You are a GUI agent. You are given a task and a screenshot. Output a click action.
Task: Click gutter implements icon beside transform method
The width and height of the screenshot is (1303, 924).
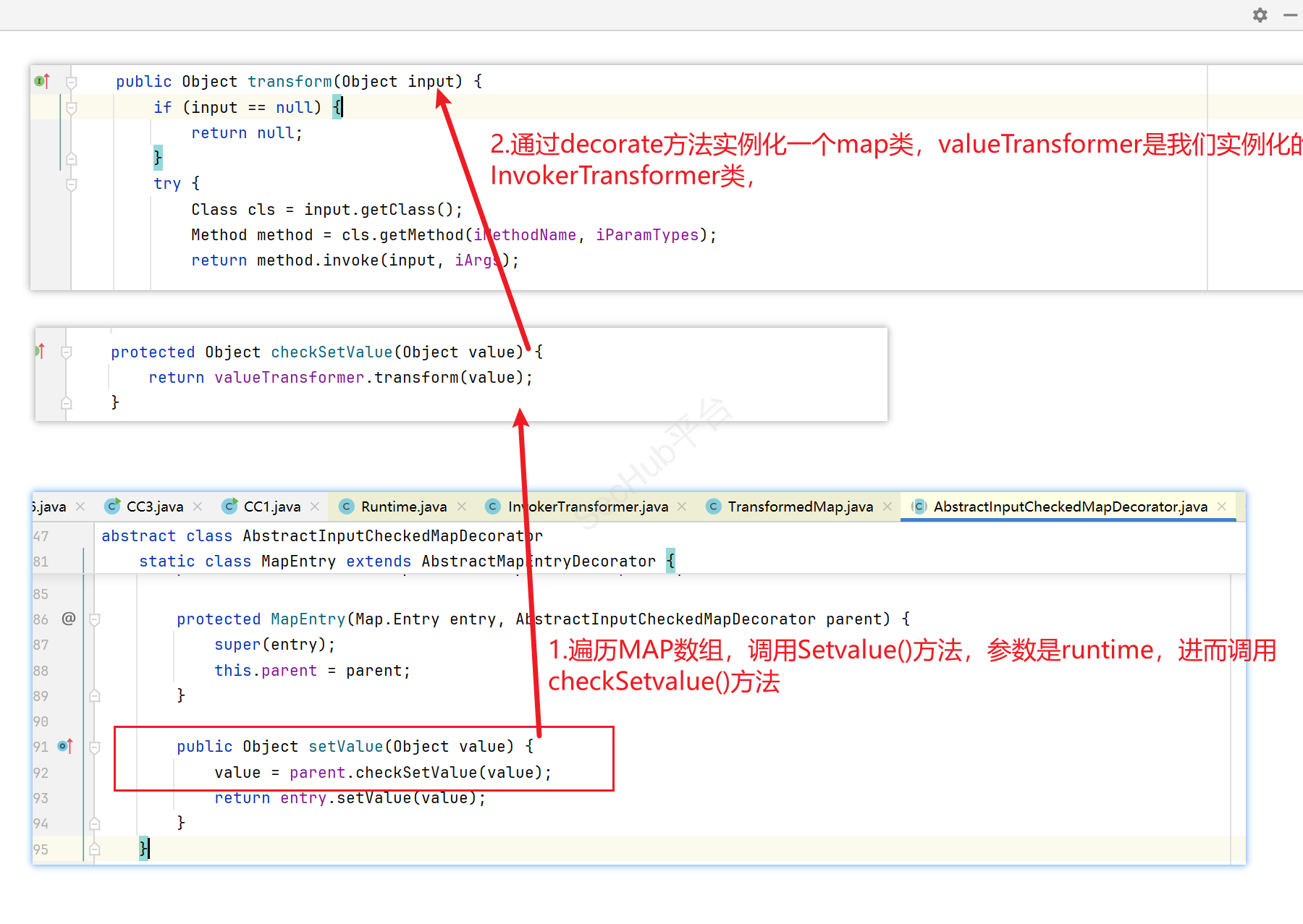point(42,81)
